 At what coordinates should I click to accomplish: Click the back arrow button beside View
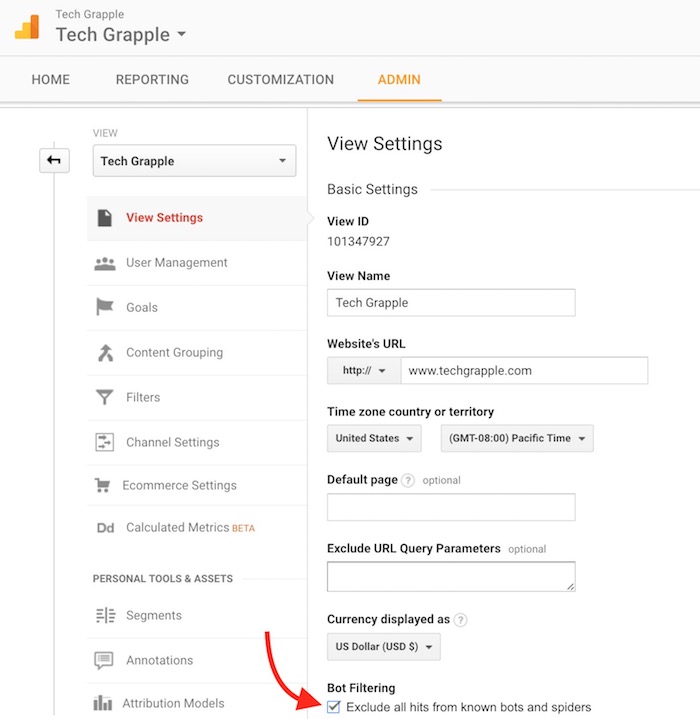pos(54,160)
